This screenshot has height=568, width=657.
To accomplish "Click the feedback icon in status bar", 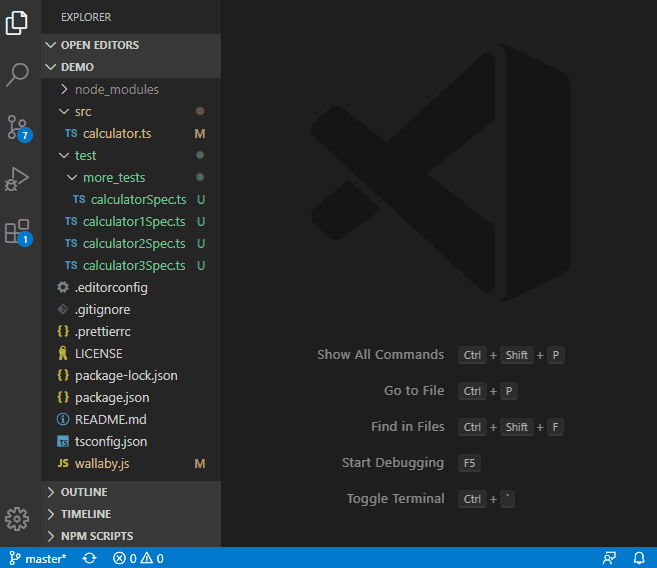I will click(x=609, y=558).
